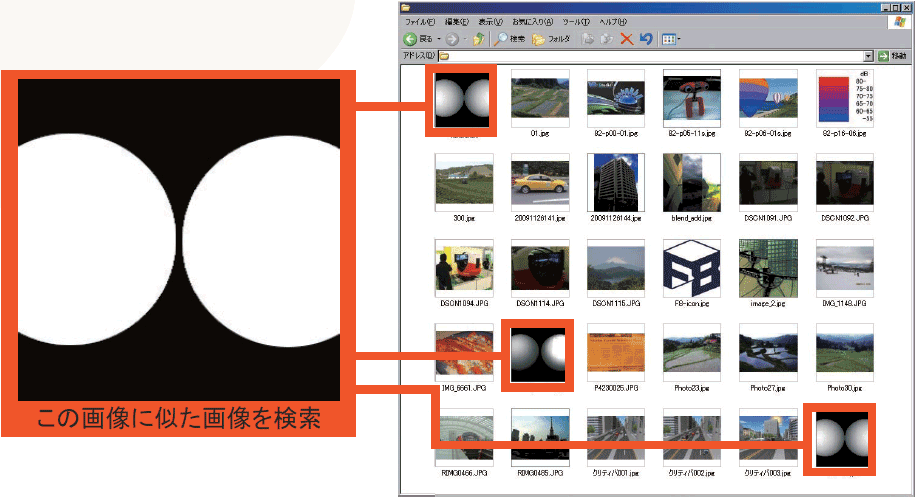Select the snowy IMG_1148.JPG thumbnail

coord(845,268)
